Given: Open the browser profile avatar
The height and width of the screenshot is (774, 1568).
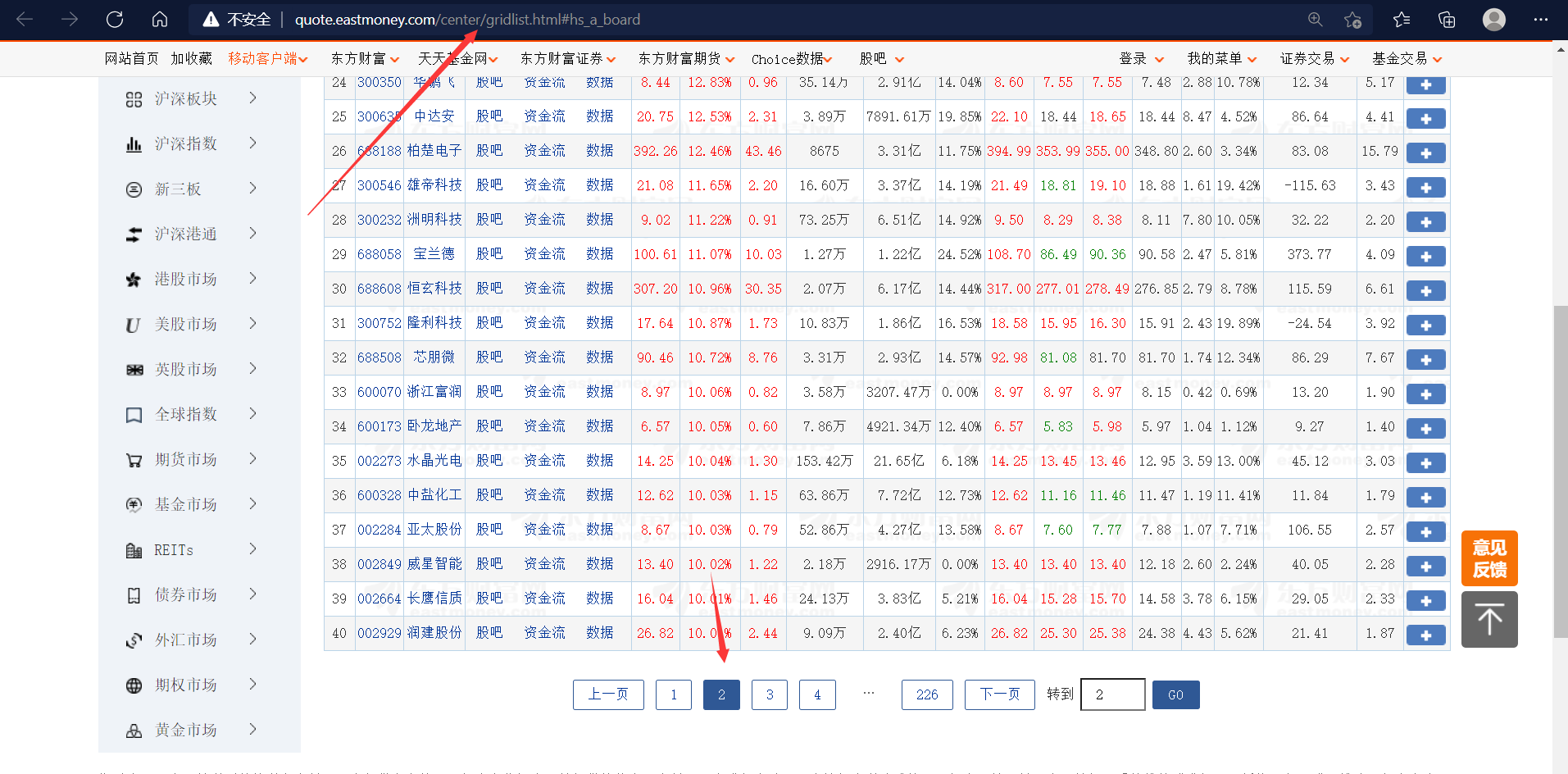Looking at the screenshot, I should click(1494, 19).
